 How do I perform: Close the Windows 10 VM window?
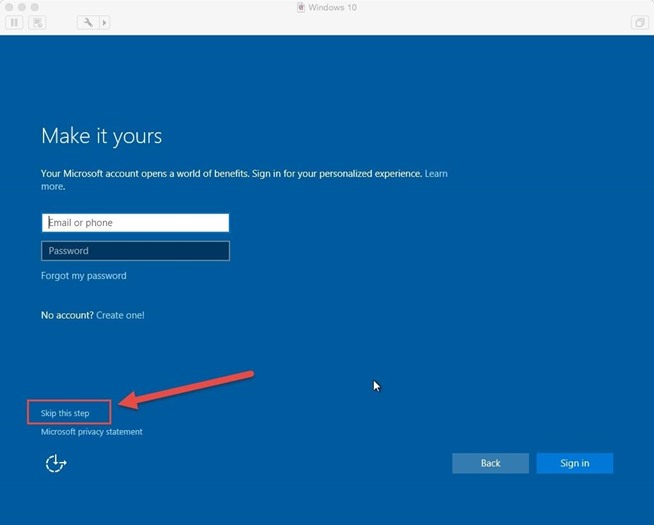(x=7, y=7)
